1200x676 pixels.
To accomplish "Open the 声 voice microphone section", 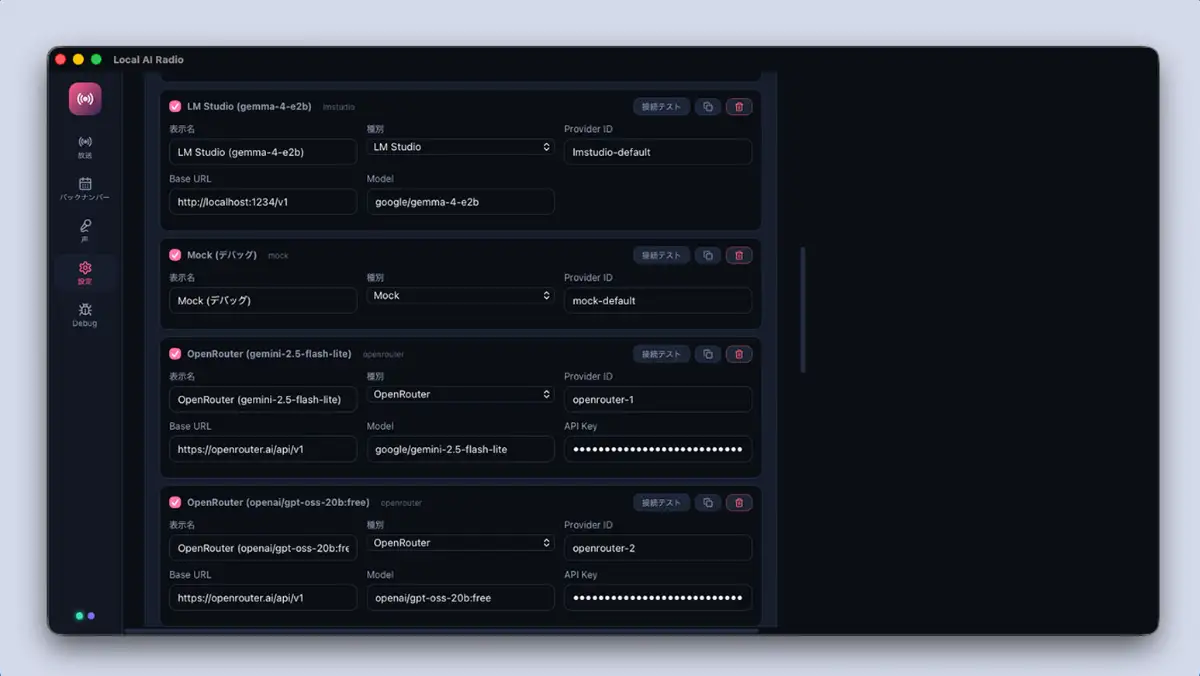I will click(x=85, y=231).
